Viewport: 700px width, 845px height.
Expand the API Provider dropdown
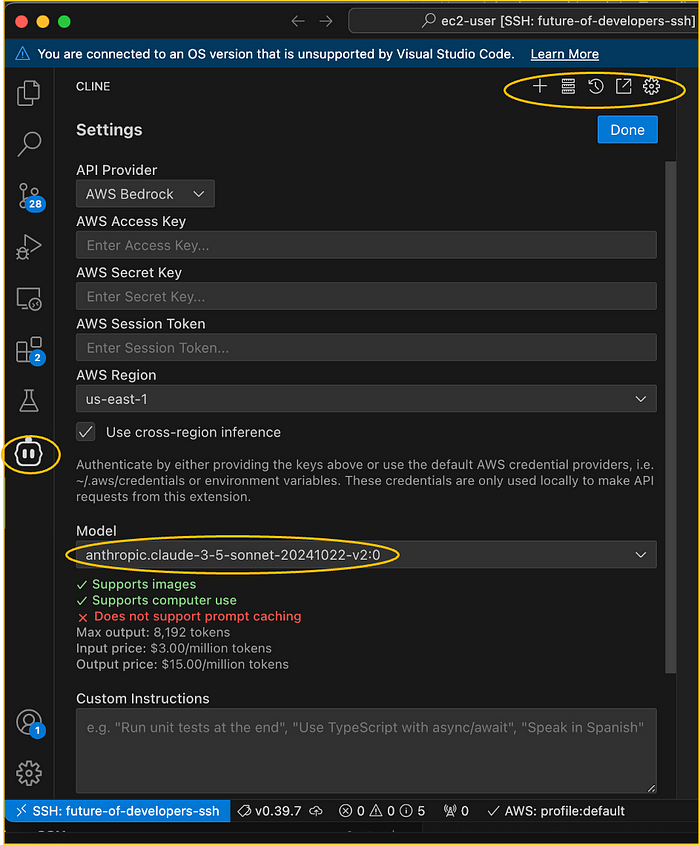click(x=145, y=194)
